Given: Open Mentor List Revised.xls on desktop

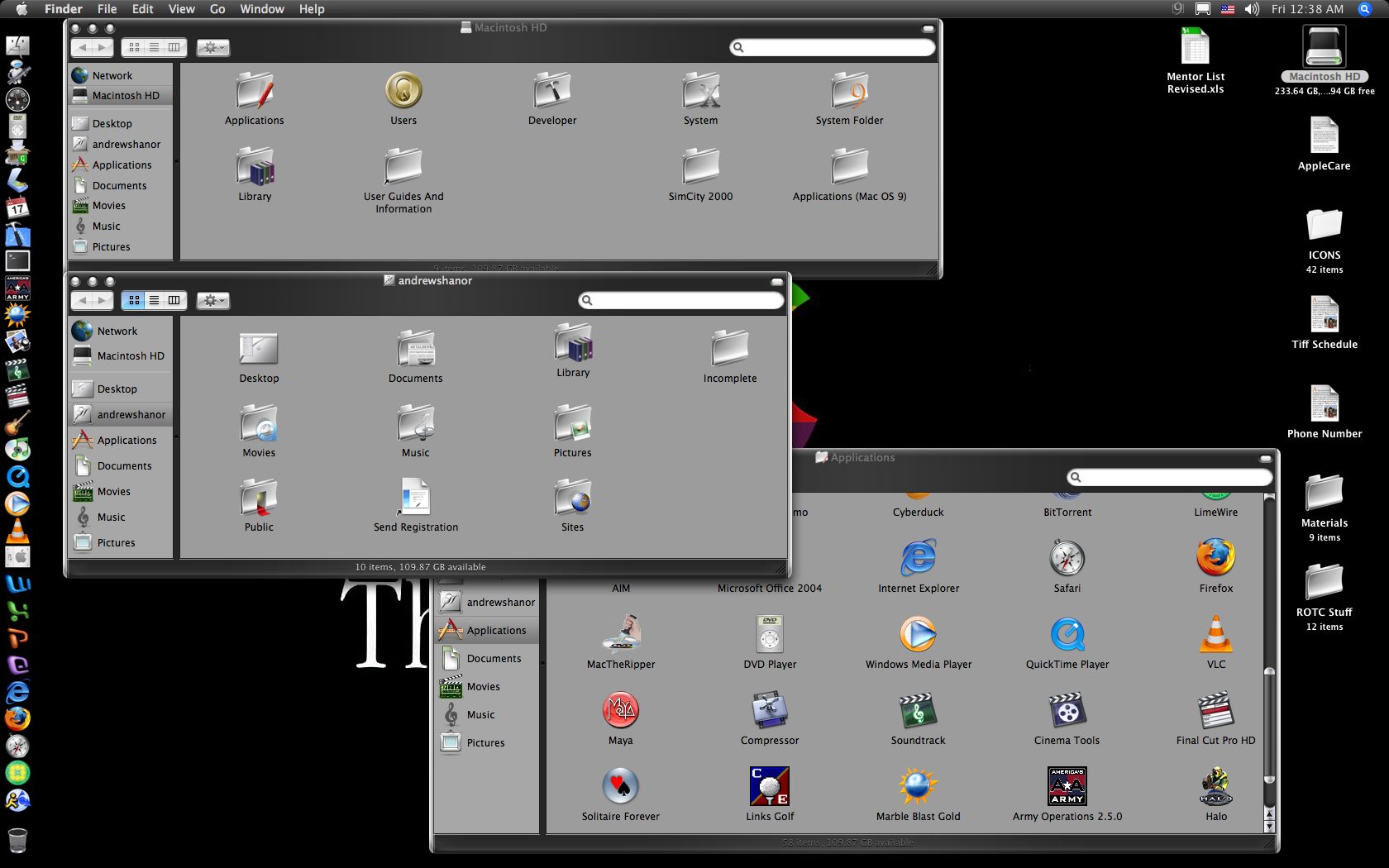Looking at the screenshot, I should [x=1196, y=46].
